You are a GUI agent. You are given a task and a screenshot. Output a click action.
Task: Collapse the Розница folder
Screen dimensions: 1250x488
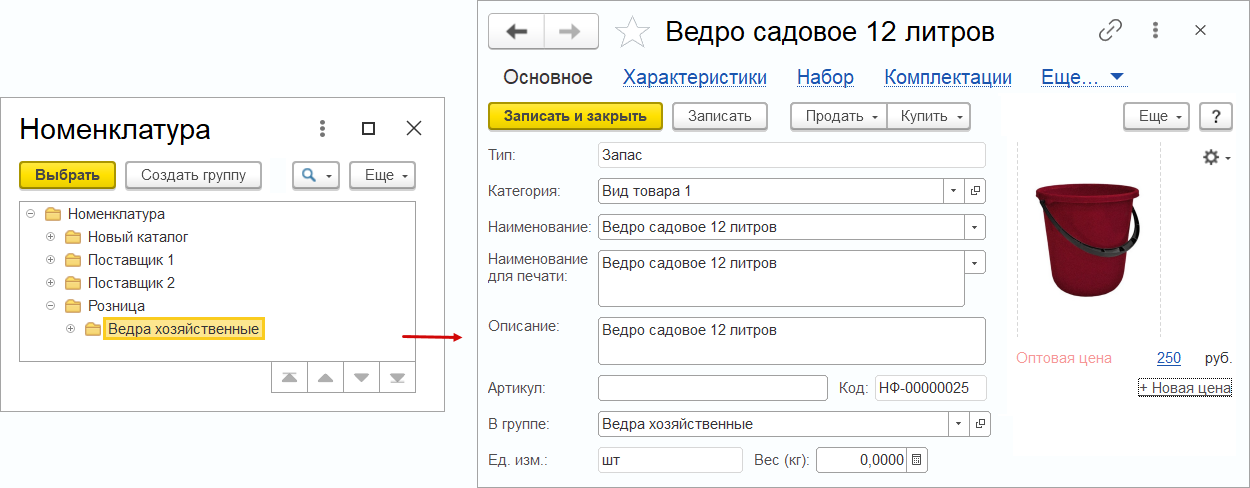point(51,306)
